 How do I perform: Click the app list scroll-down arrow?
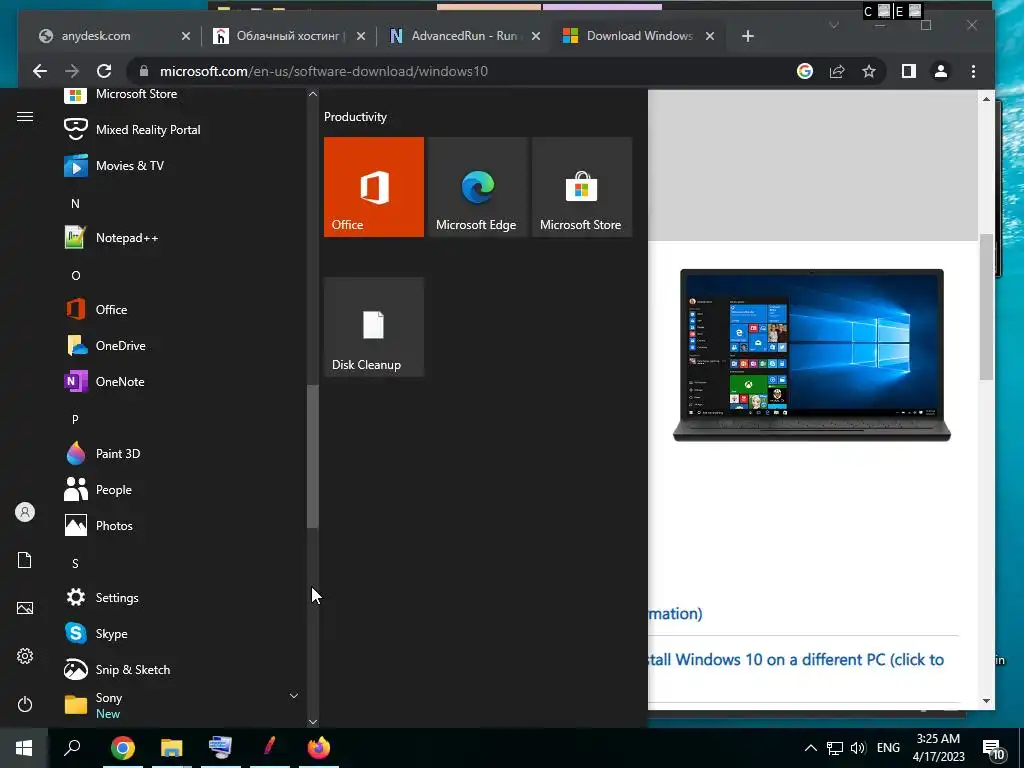pyautogui.click(x=313, y=722)
